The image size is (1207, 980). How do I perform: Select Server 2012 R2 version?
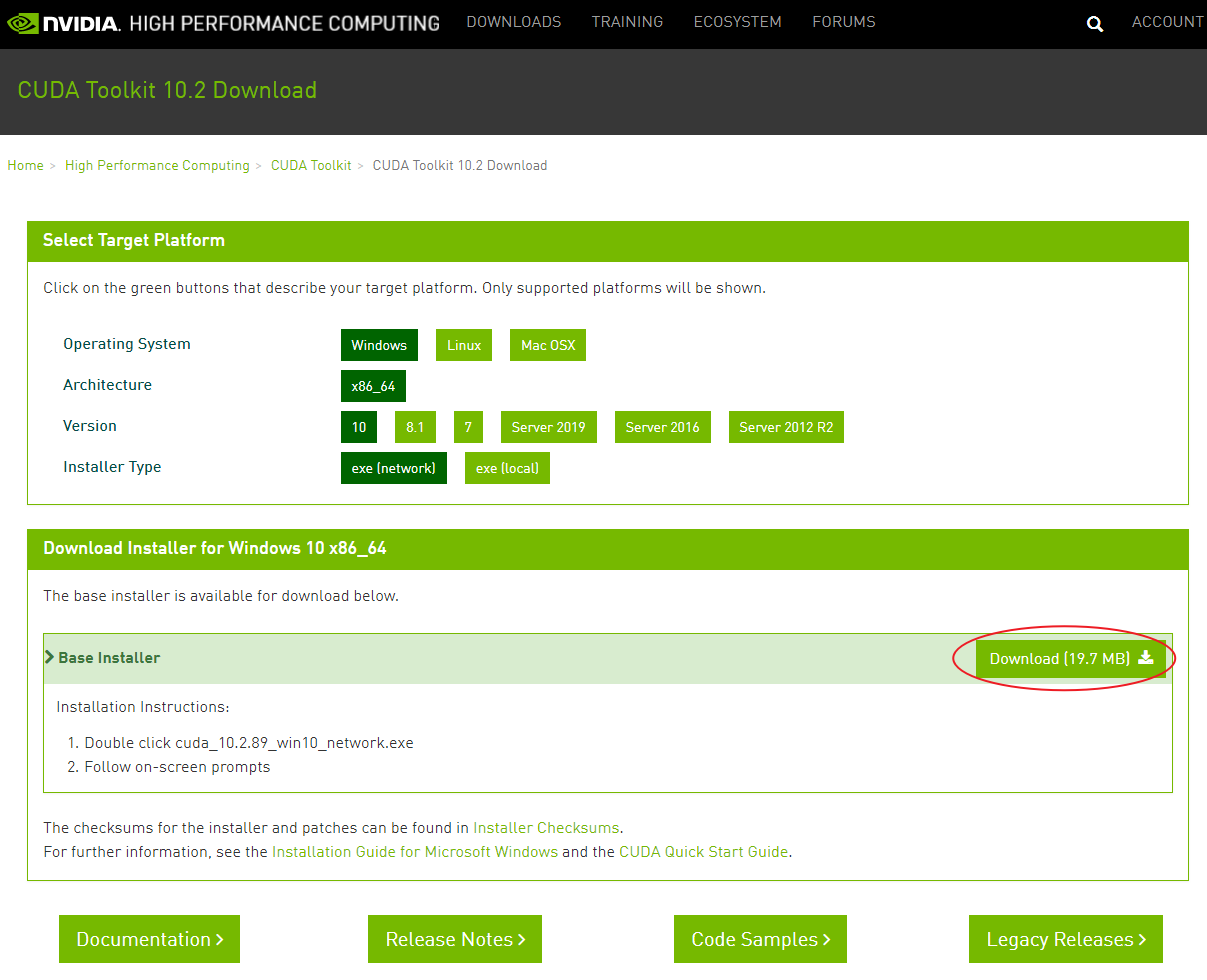[786, 427]
